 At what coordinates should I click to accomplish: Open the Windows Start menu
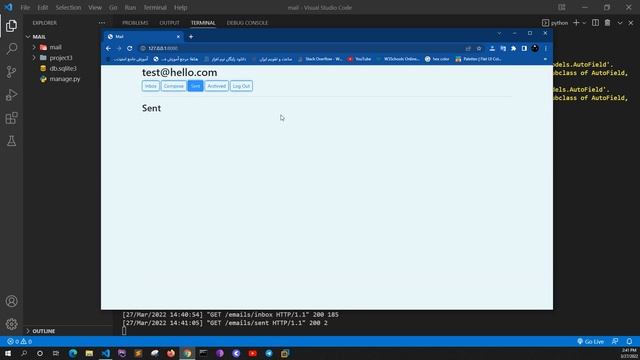pyautogui.click(x=8, y=353)
